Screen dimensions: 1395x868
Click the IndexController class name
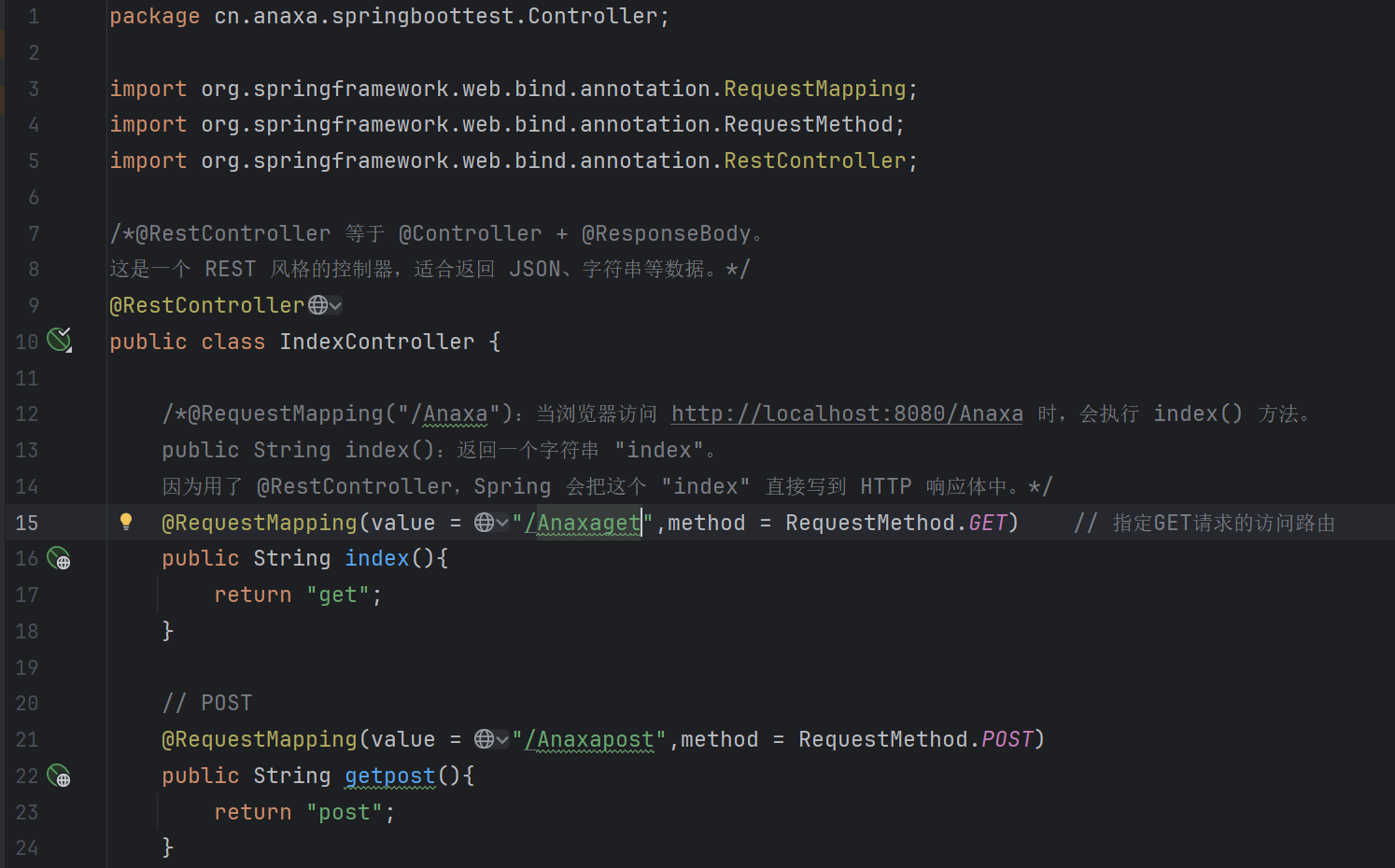(377, 342)
